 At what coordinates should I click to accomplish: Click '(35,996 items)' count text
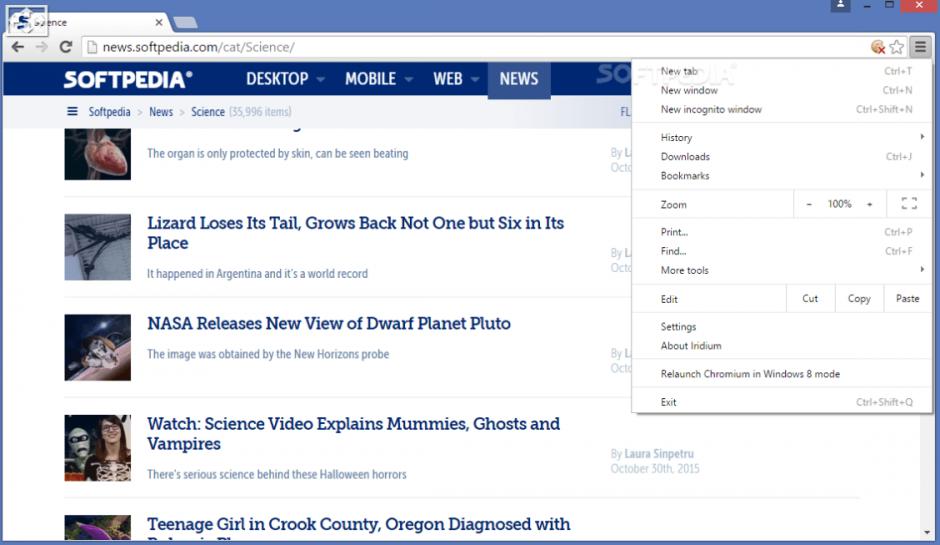click(260, 112)
